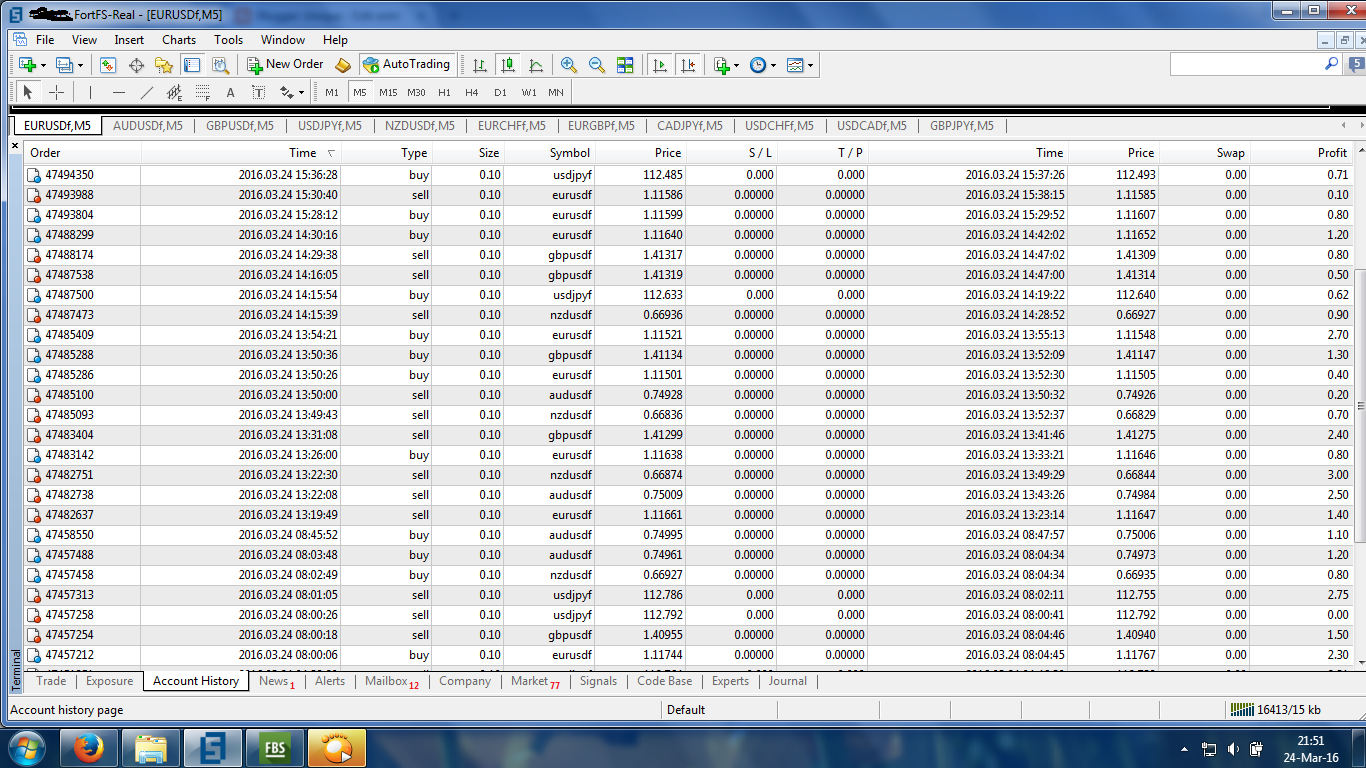Expand the Indicators dropdown arrow

[736, 66]
